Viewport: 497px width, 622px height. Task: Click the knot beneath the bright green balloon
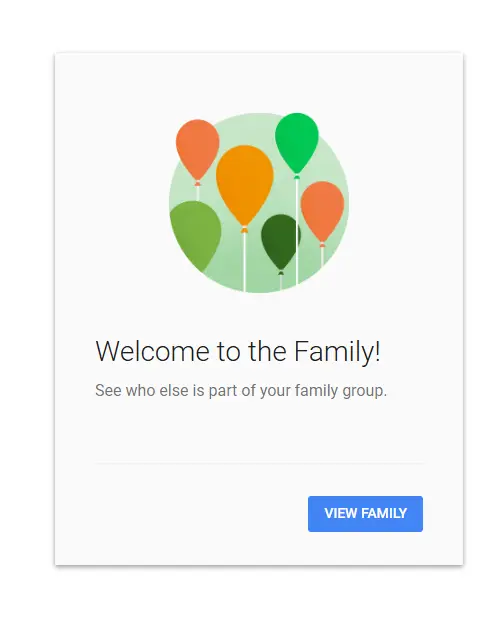[x=297, y=176]
